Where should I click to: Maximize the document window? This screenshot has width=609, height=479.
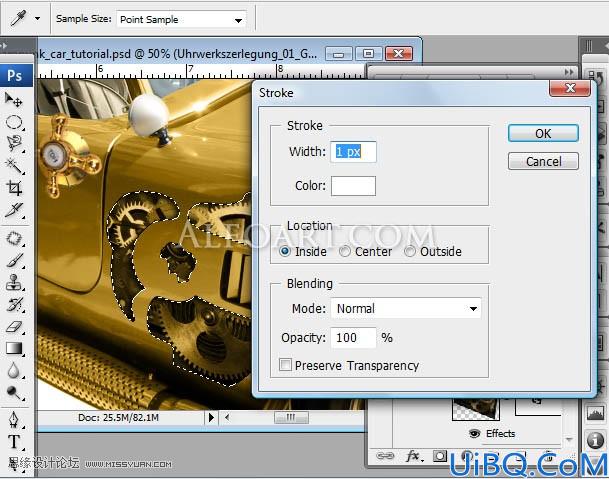click(x=368, y=54)
